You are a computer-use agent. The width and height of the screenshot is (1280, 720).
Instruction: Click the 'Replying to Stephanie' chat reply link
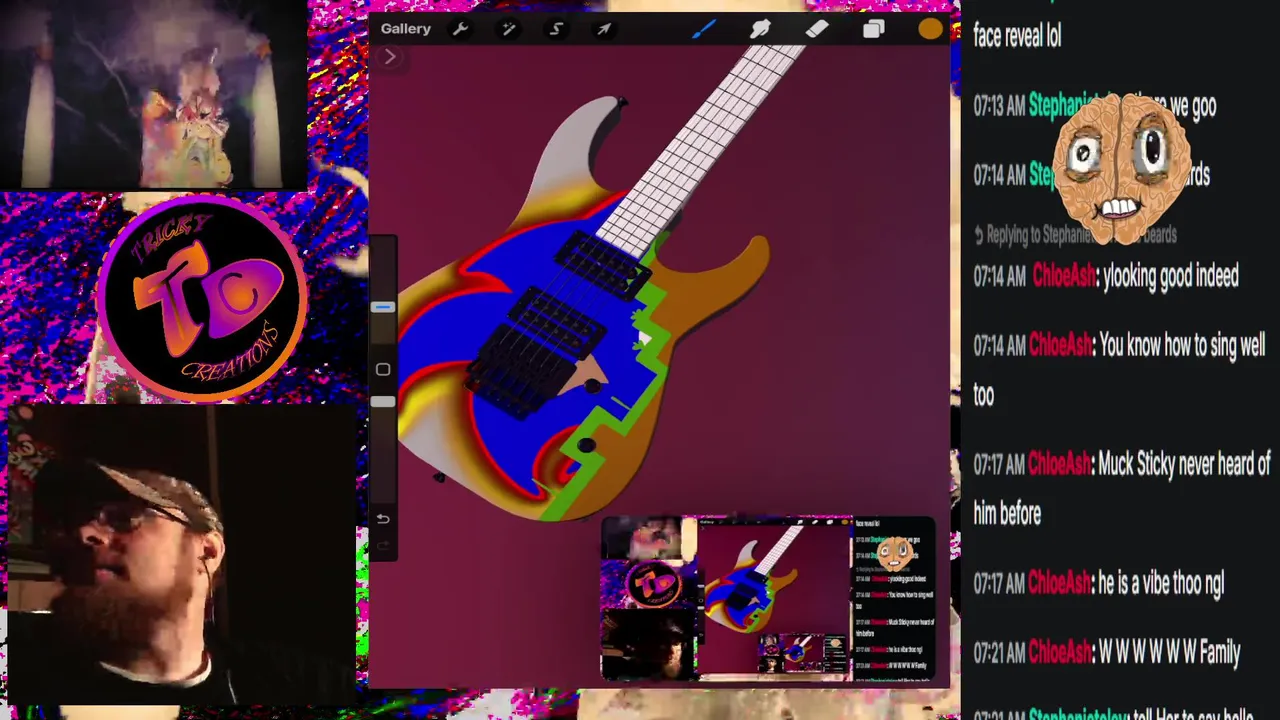tap(1076, 234)
